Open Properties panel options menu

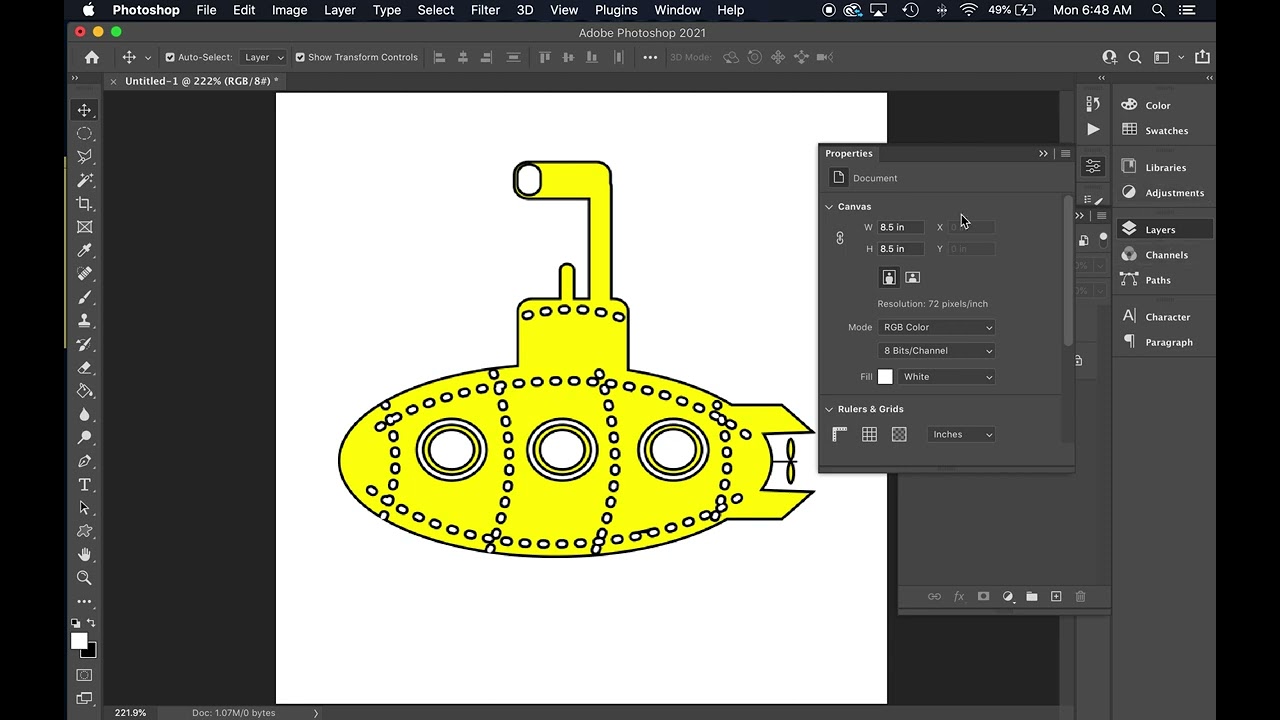(1065, 153)
